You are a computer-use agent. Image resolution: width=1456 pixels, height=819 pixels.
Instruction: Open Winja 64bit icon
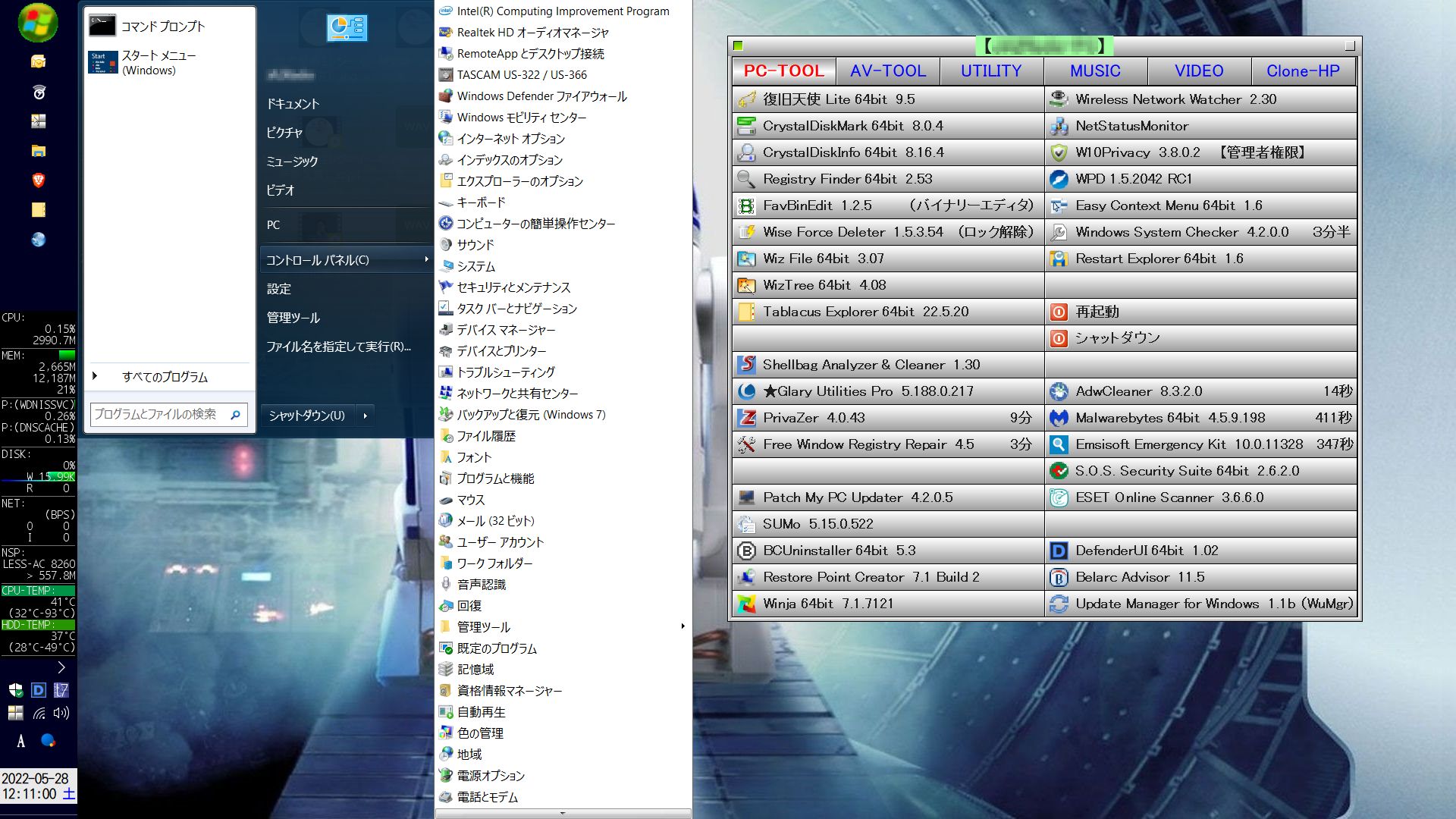[747, 604]
